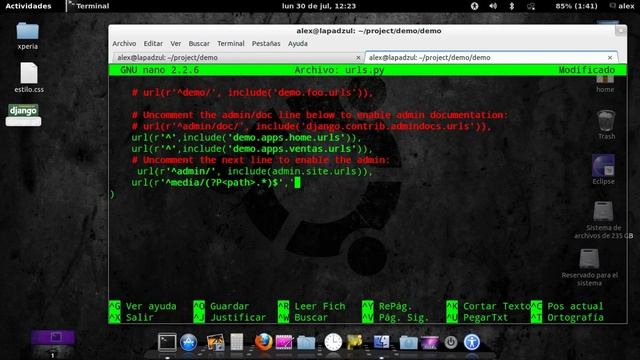Screen dimensions: 640x360
Task: Click the admin.site.urls line in nano
Action: 255,171
